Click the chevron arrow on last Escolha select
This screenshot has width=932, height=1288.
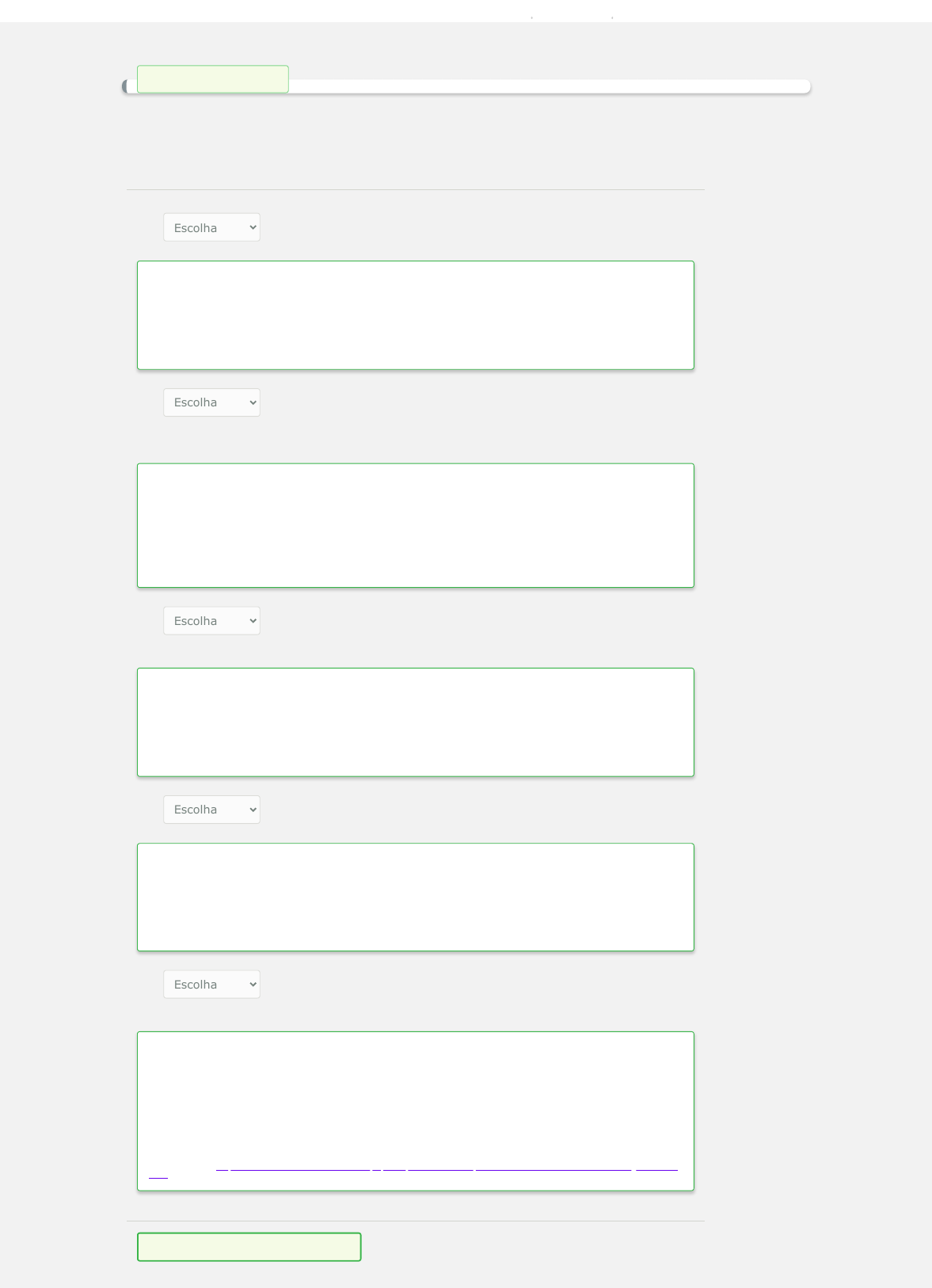coord(253,985)
